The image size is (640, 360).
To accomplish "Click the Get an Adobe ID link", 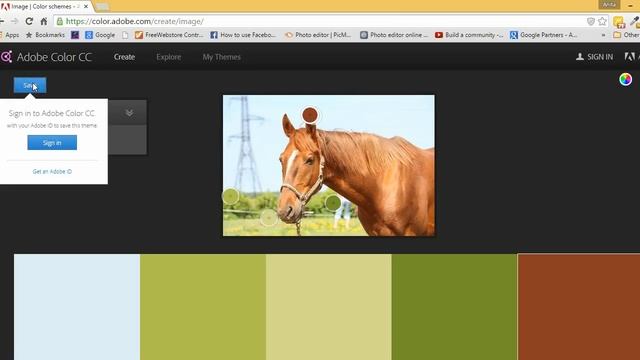I will point(52,171).
